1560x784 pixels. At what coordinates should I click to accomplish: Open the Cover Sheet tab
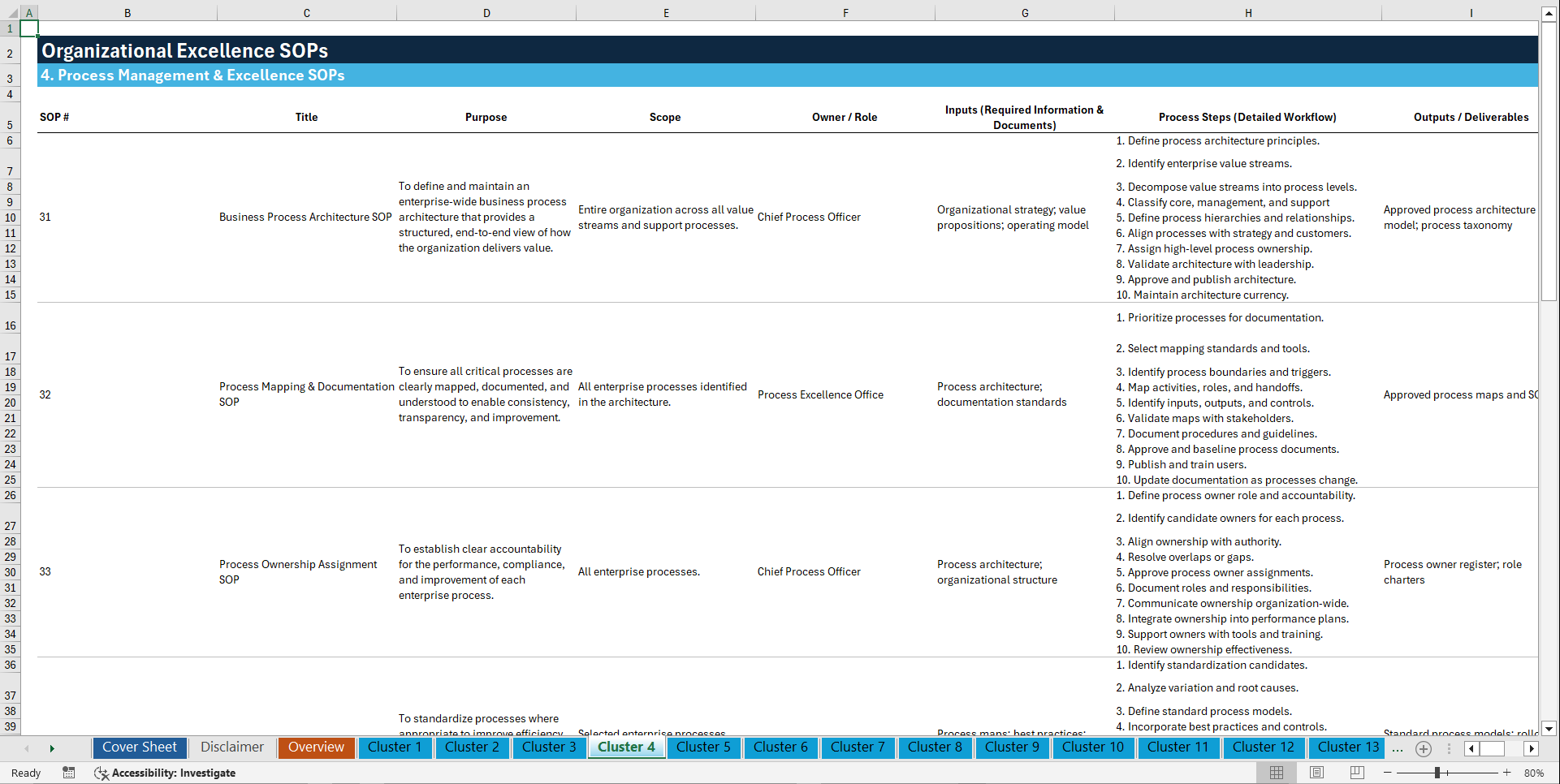pyautogui.click(x=139, y=747)
